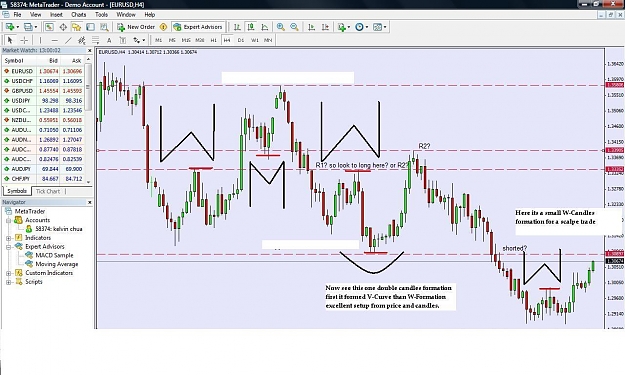Select the trendline drawing tool
This screenshot has height=375, width=625.
click(x=68, y=40)
